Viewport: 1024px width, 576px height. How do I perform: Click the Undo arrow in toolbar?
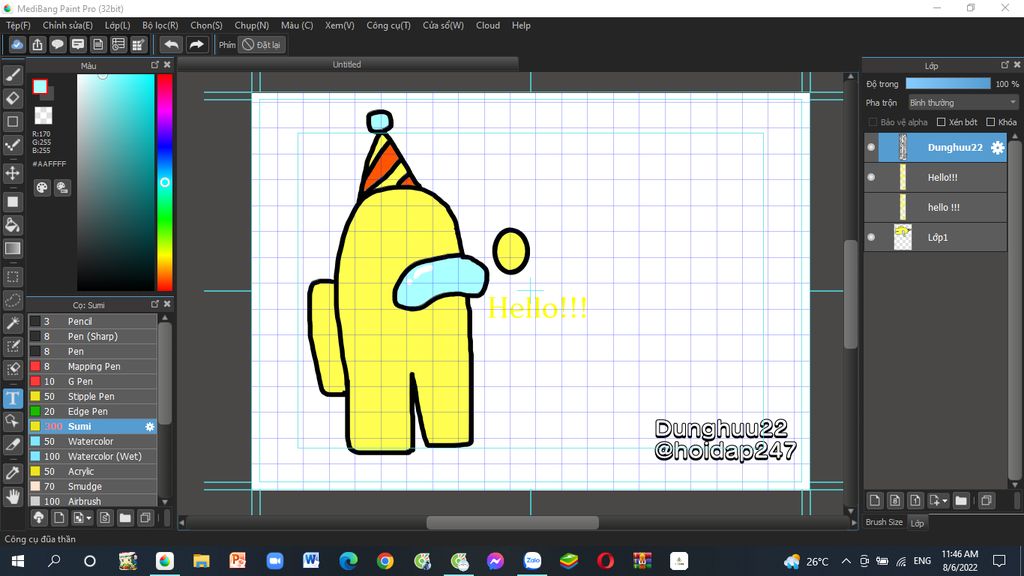click(171, 44)
